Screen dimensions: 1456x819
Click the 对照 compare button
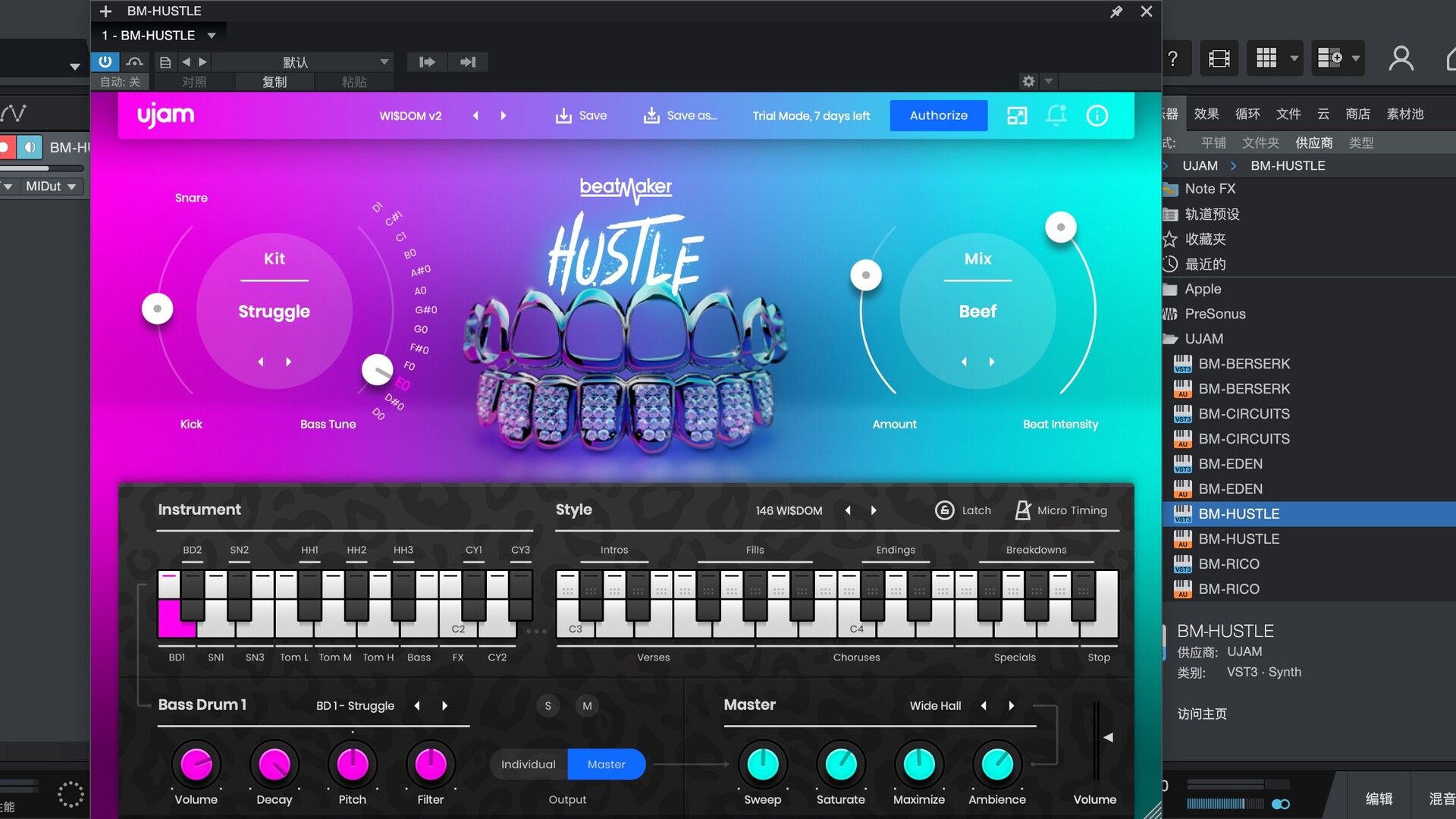click(194, 82)
